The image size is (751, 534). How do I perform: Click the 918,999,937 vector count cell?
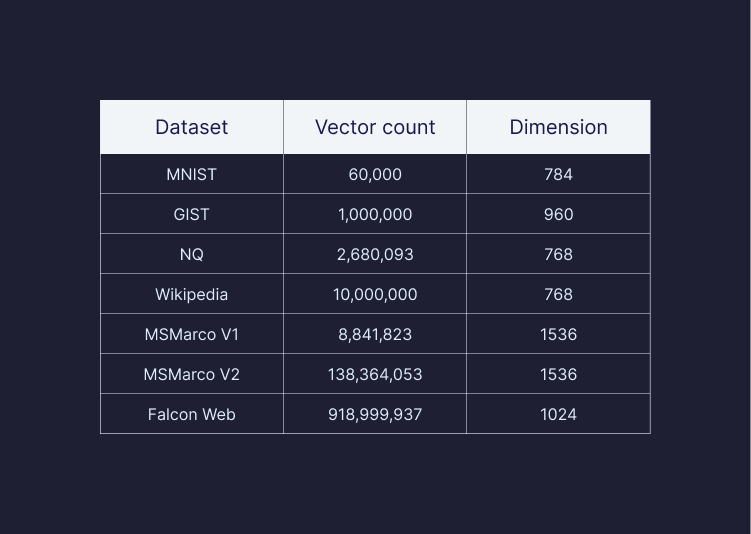click(375, 414)
